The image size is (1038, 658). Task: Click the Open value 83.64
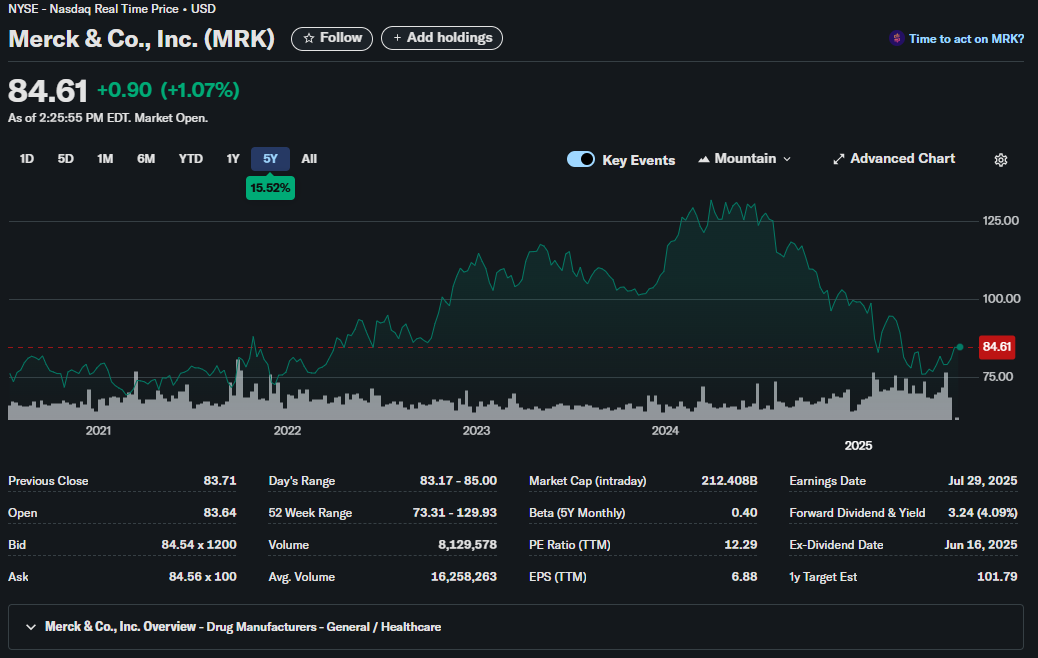220,513
